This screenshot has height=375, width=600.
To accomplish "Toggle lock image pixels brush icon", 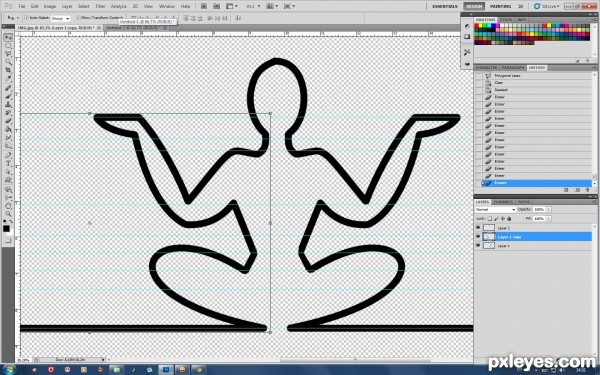I will (x=496, y=218).
